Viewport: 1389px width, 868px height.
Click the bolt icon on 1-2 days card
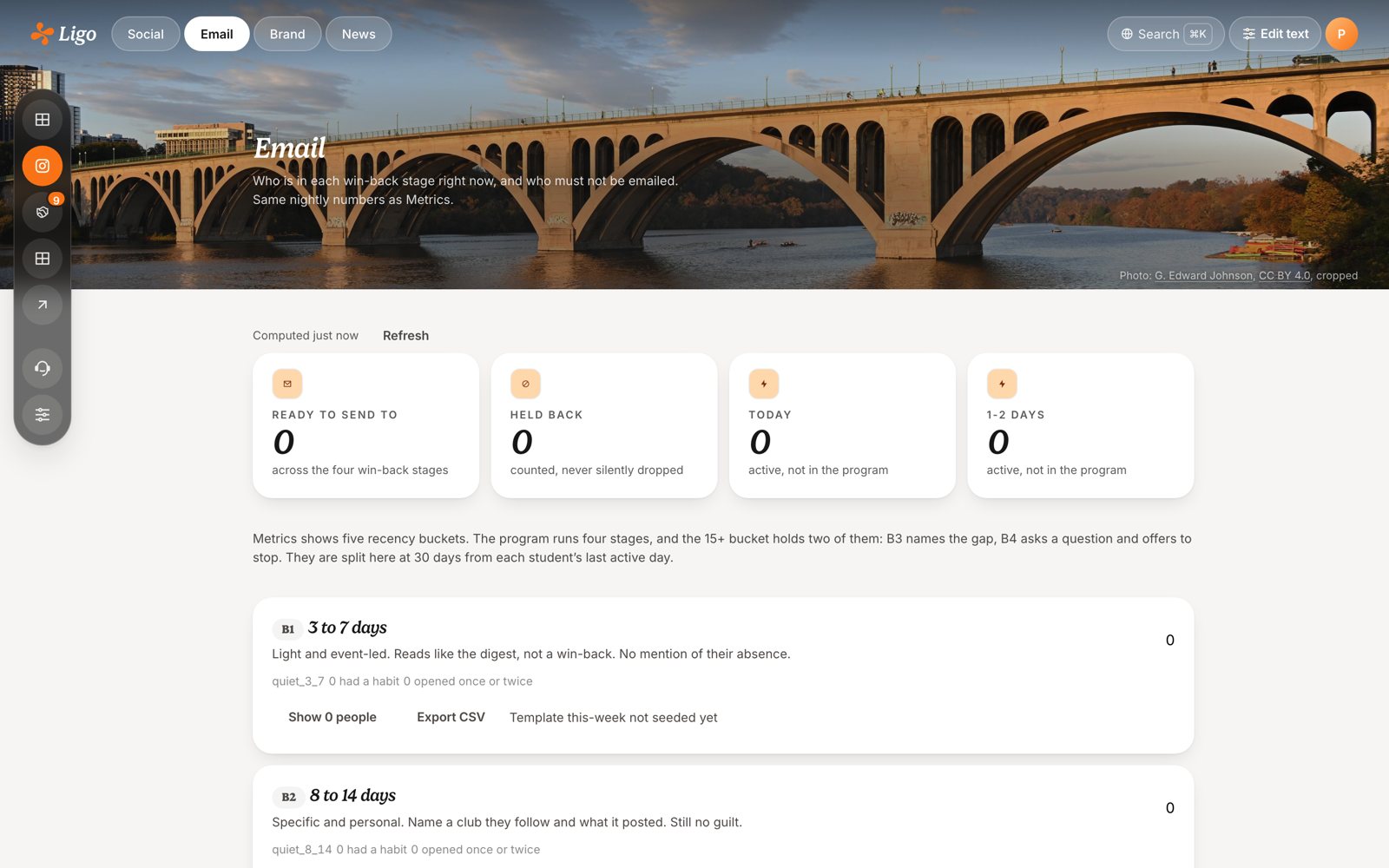click(1002, 384)
